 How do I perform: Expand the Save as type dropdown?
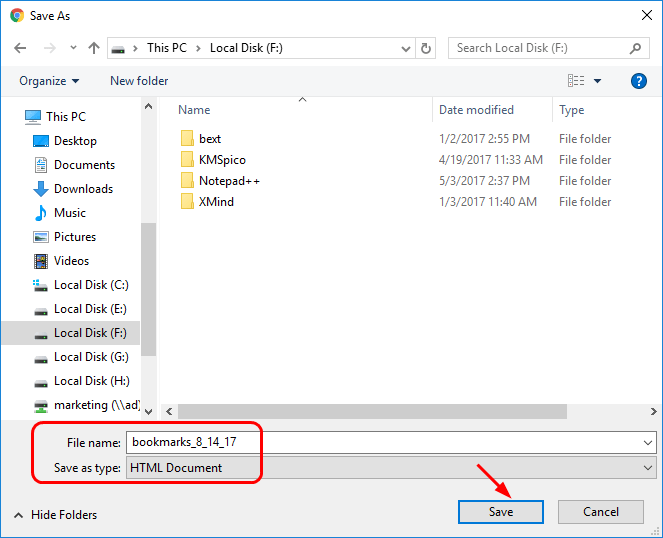click(648, 467)
